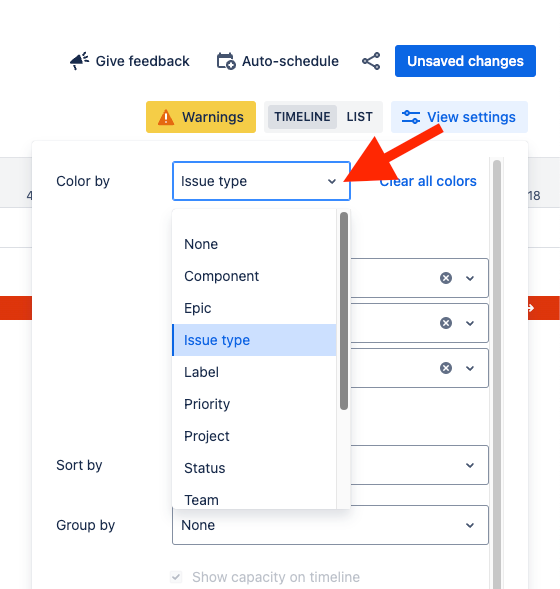
Task: Switch to LIST view
Action: tap(359, 117)
